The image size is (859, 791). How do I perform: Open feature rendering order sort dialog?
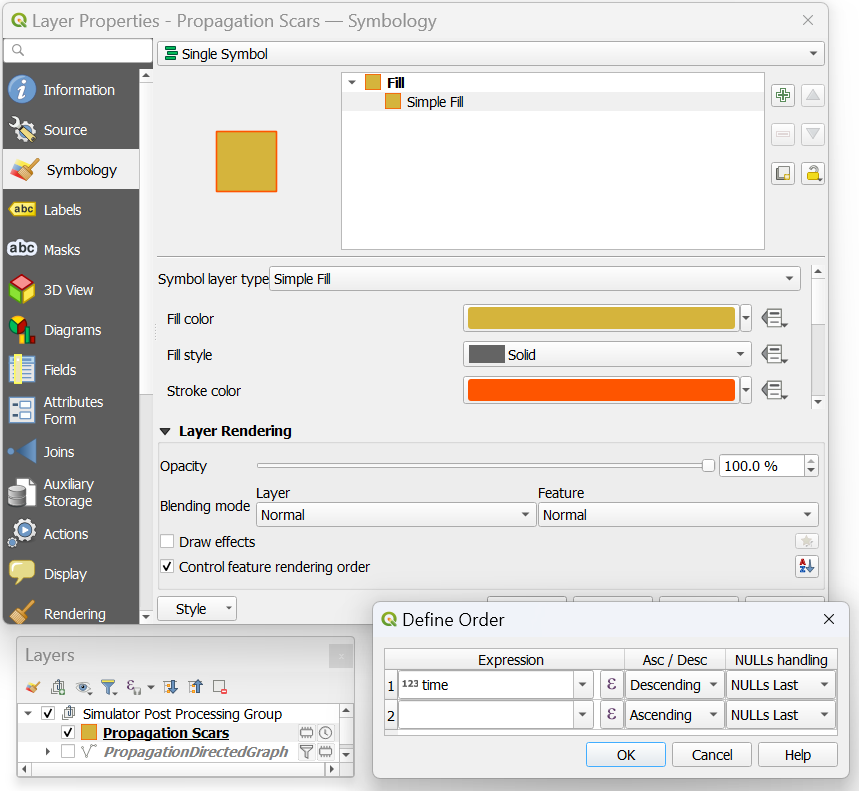pos(806,566)
